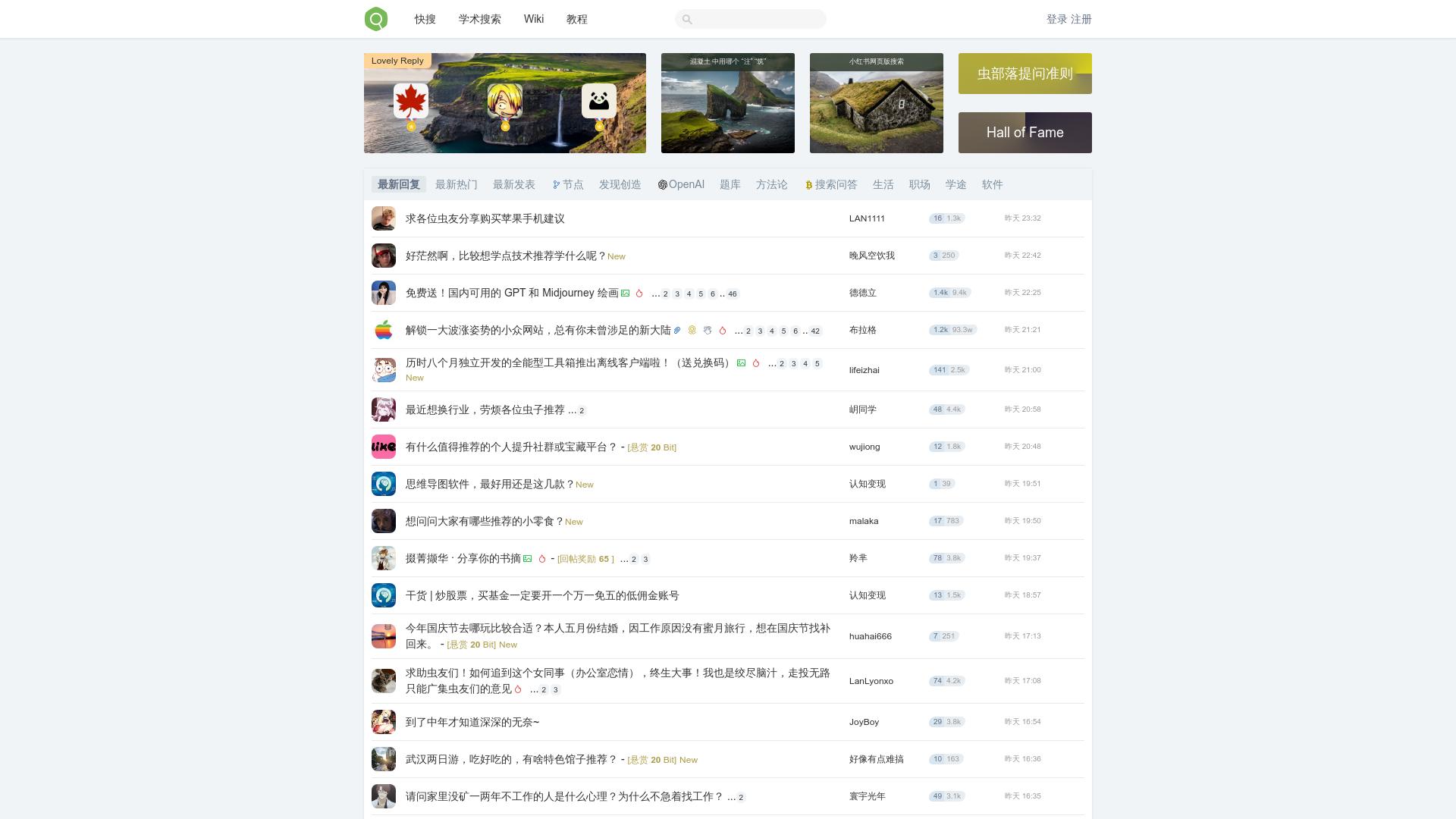
Task: Click the panda avatar icon
Action: [x=598, y=100]
